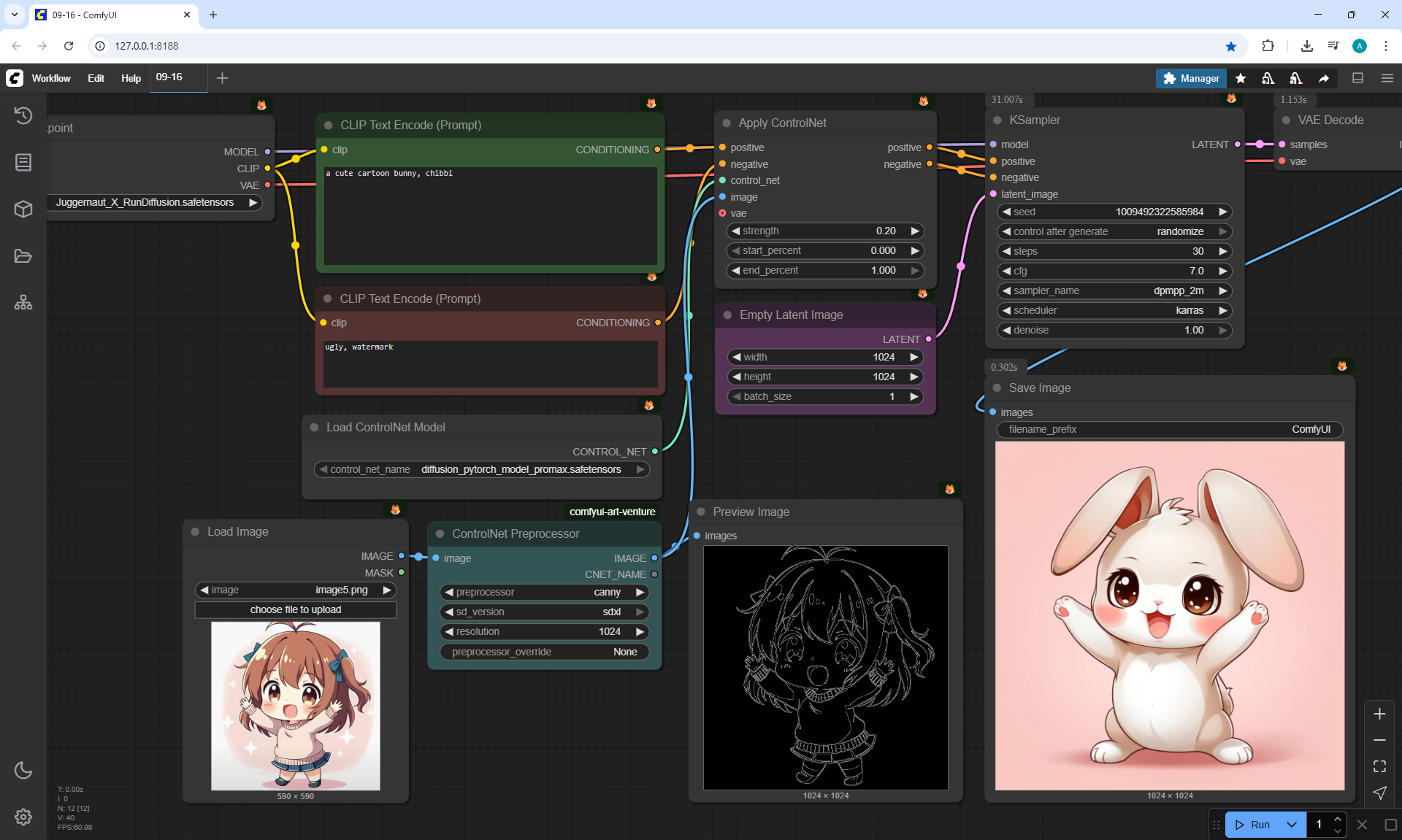Open the workflows folder sidebar icon
Image resolution: width=1402 pixels, height=840 pixels.
point(23,256)
